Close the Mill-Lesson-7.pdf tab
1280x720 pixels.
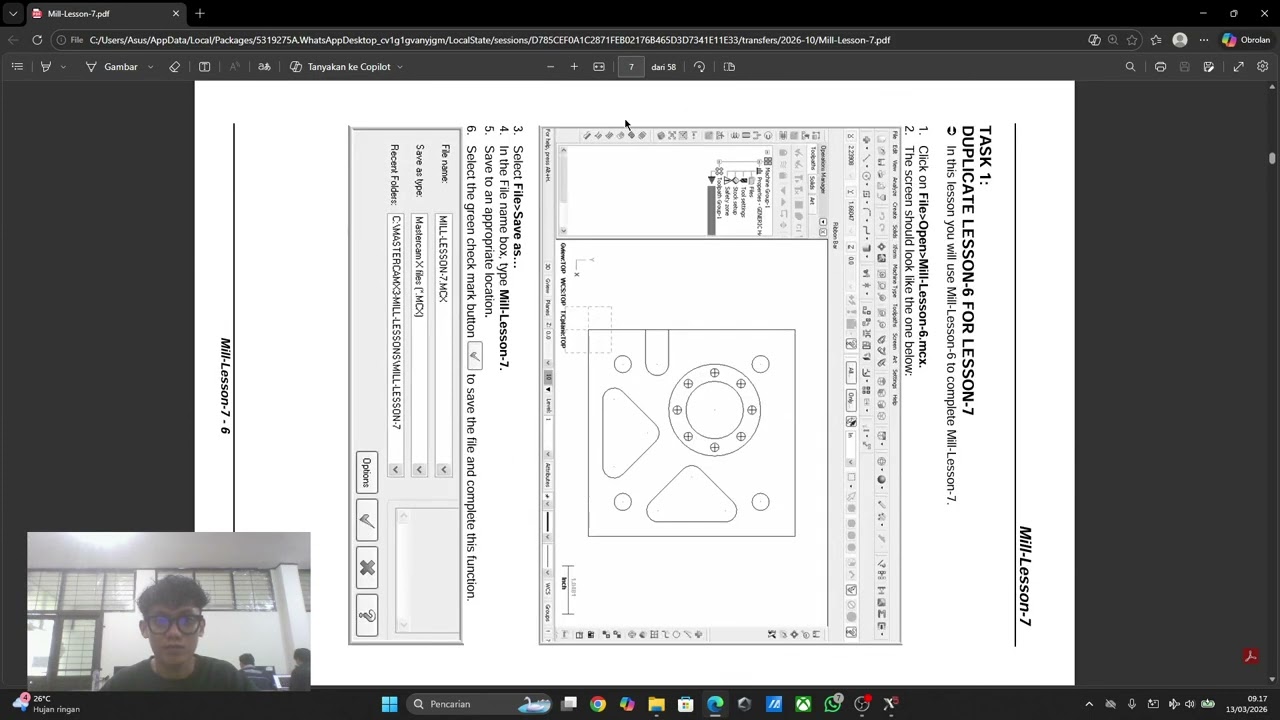coord(176,14)
